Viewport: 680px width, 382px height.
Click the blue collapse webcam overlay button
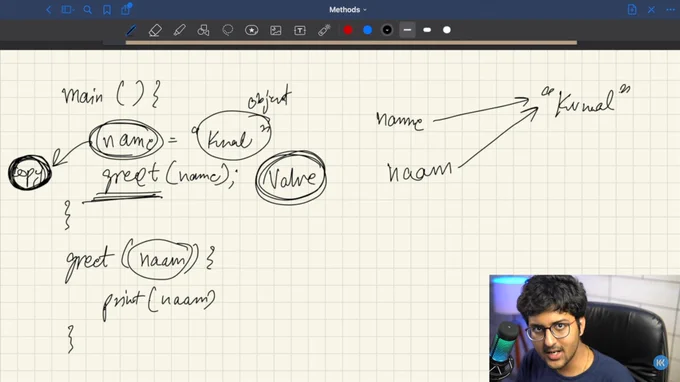coord(660,362)
